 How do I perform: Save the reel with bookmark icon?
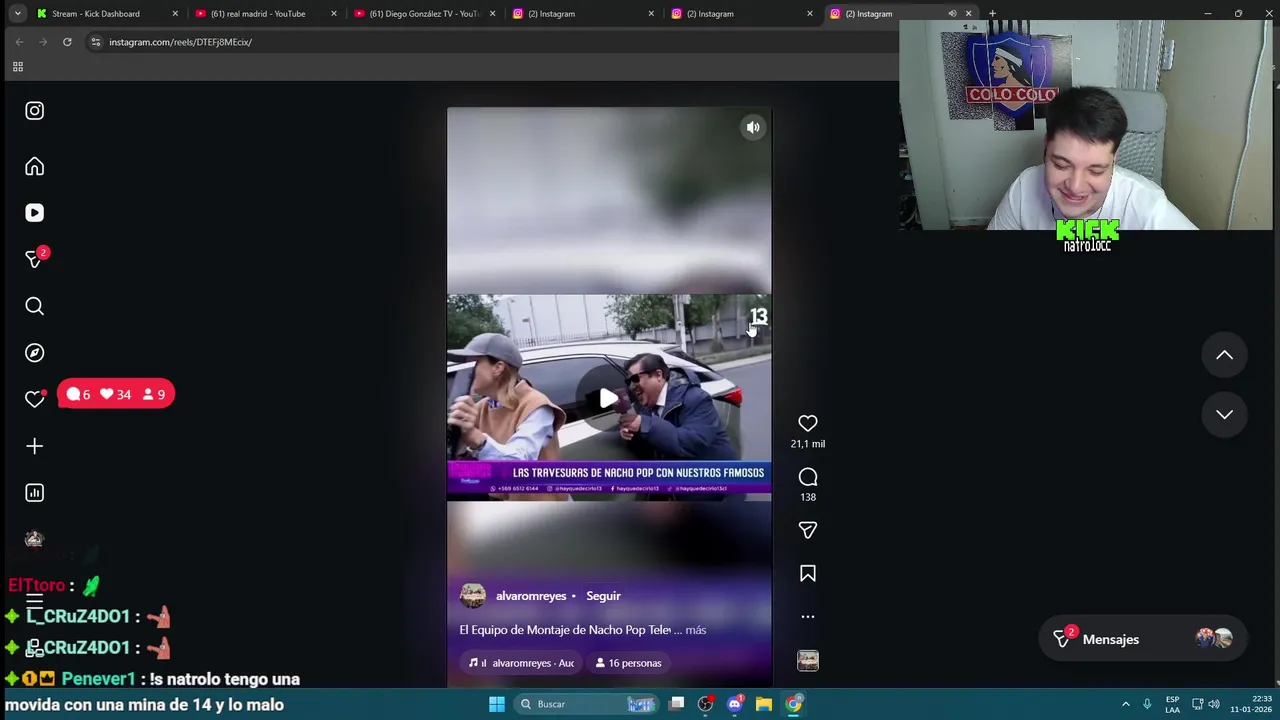808,574
